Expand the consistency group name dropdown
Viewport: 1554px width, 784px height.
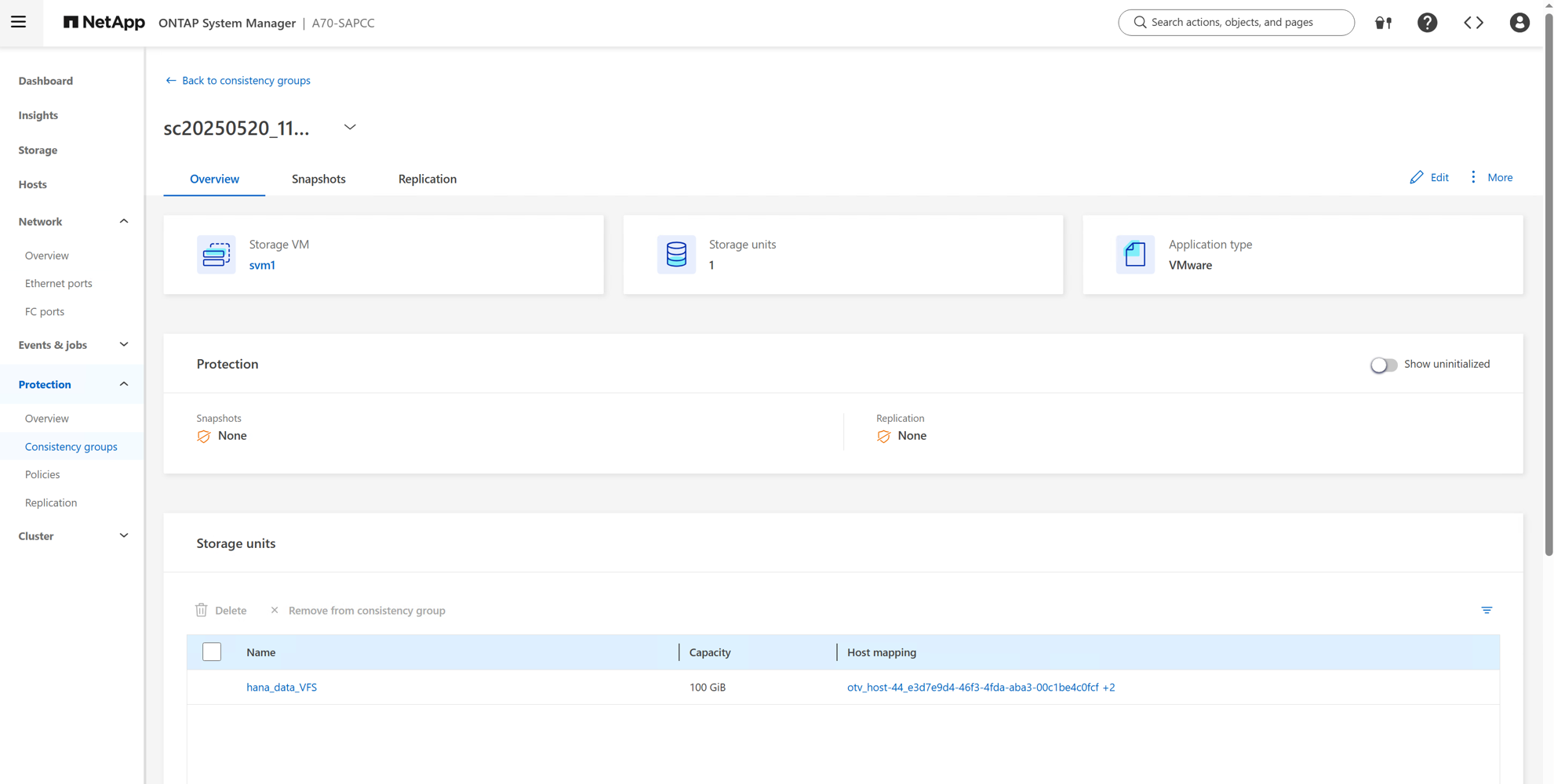pyautogui.click(x=350, y=127)
